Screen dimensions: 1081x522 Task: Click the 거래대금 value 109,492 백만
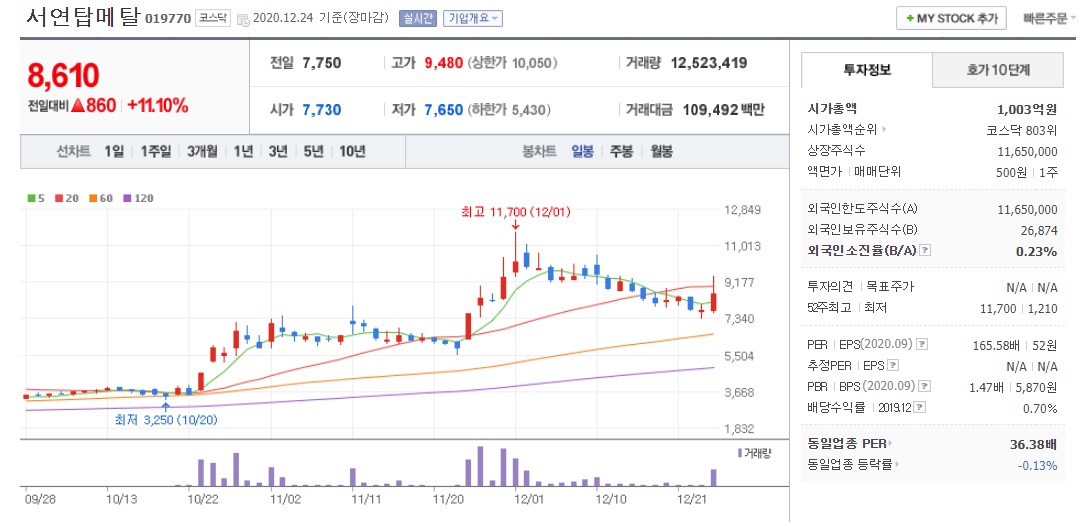724,110
